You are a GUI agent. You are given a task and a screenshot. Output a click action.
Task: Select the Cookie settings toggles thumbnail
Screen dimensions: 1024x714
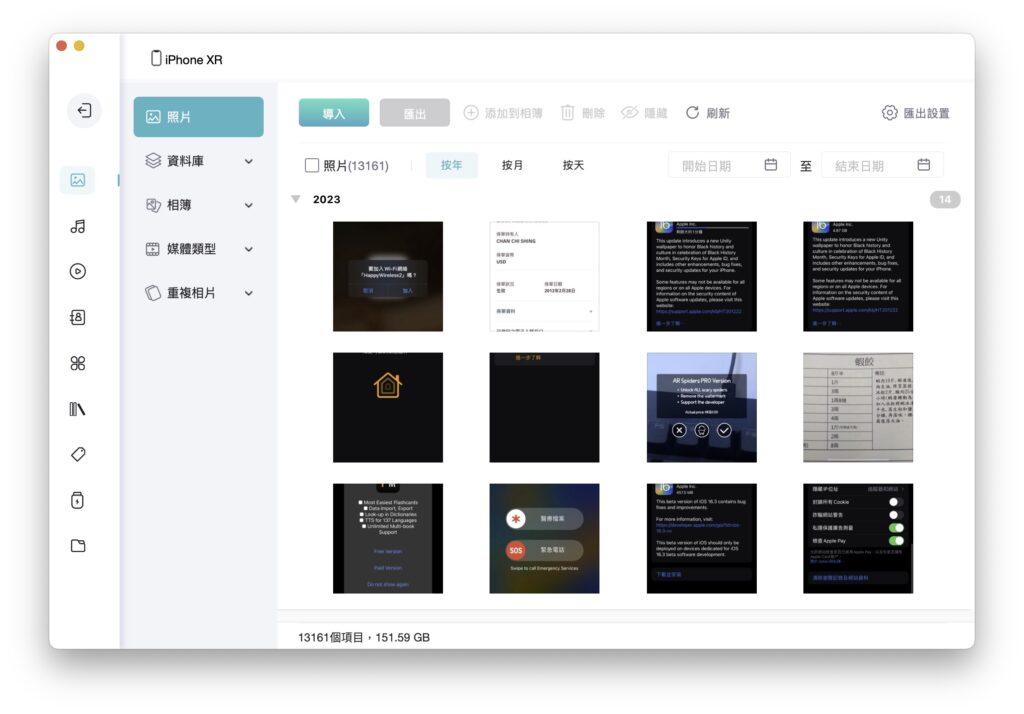pos(858,538)
